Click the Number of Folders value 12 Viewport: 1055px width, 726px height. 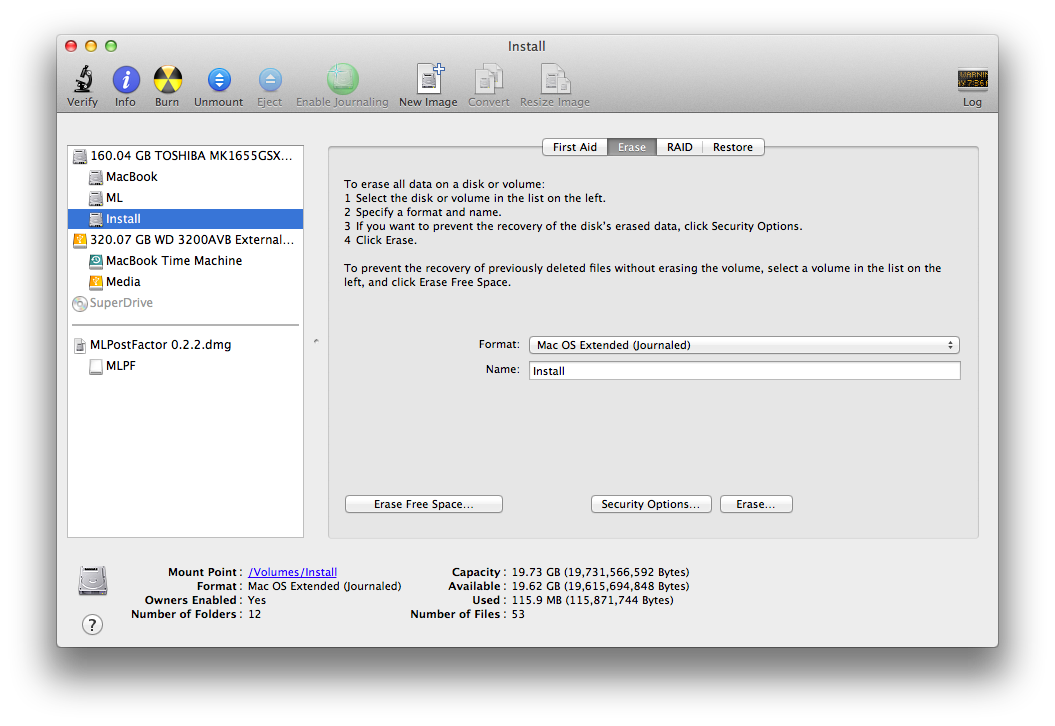(x=254, y=614)
